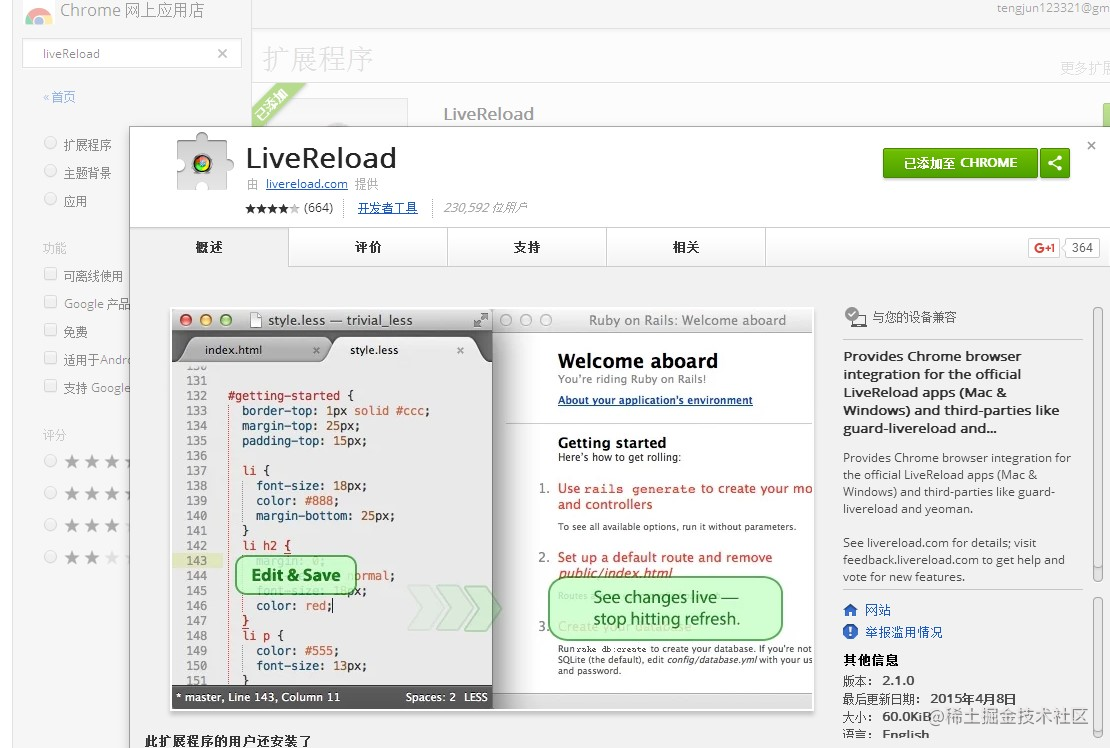Click the 举报滥用情况 link

(x=903, y=632)
